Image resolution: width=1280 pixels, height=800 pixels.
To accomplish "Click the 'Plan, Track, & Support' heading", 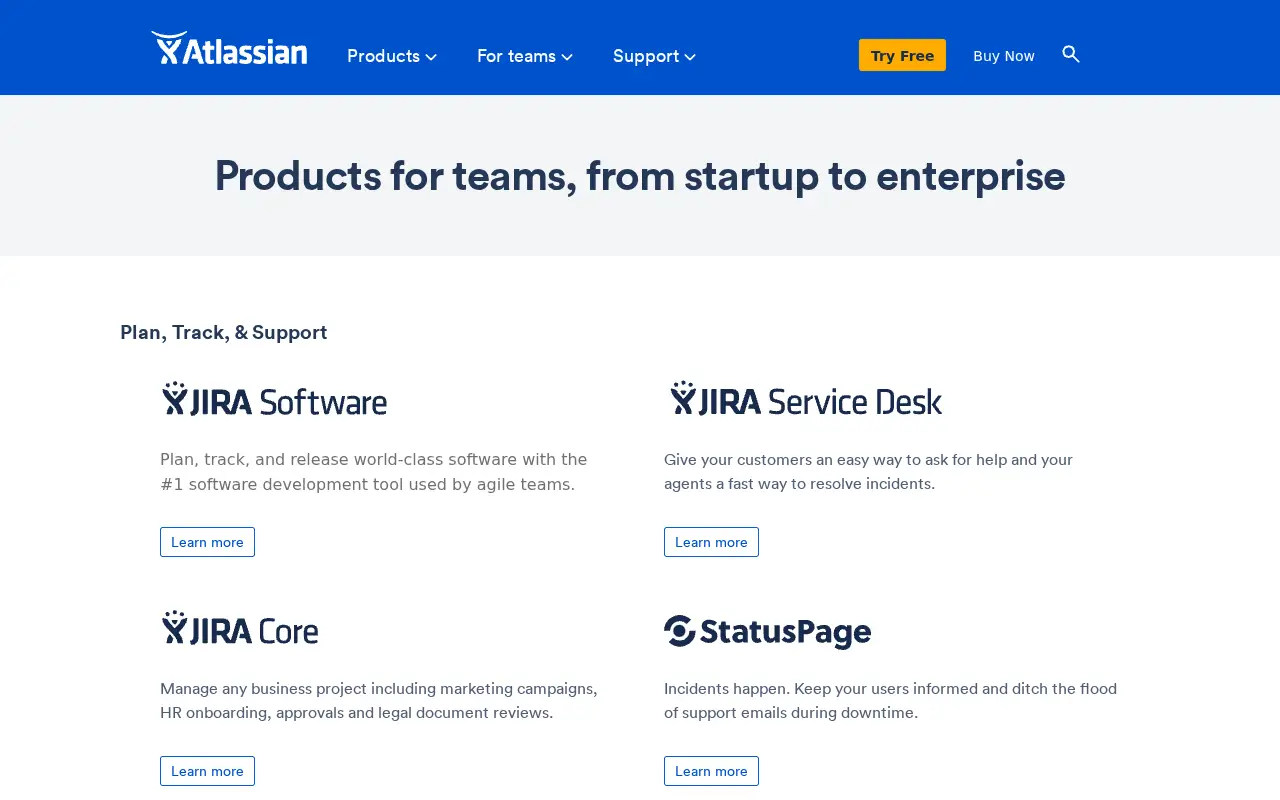I will pos(224,332).
